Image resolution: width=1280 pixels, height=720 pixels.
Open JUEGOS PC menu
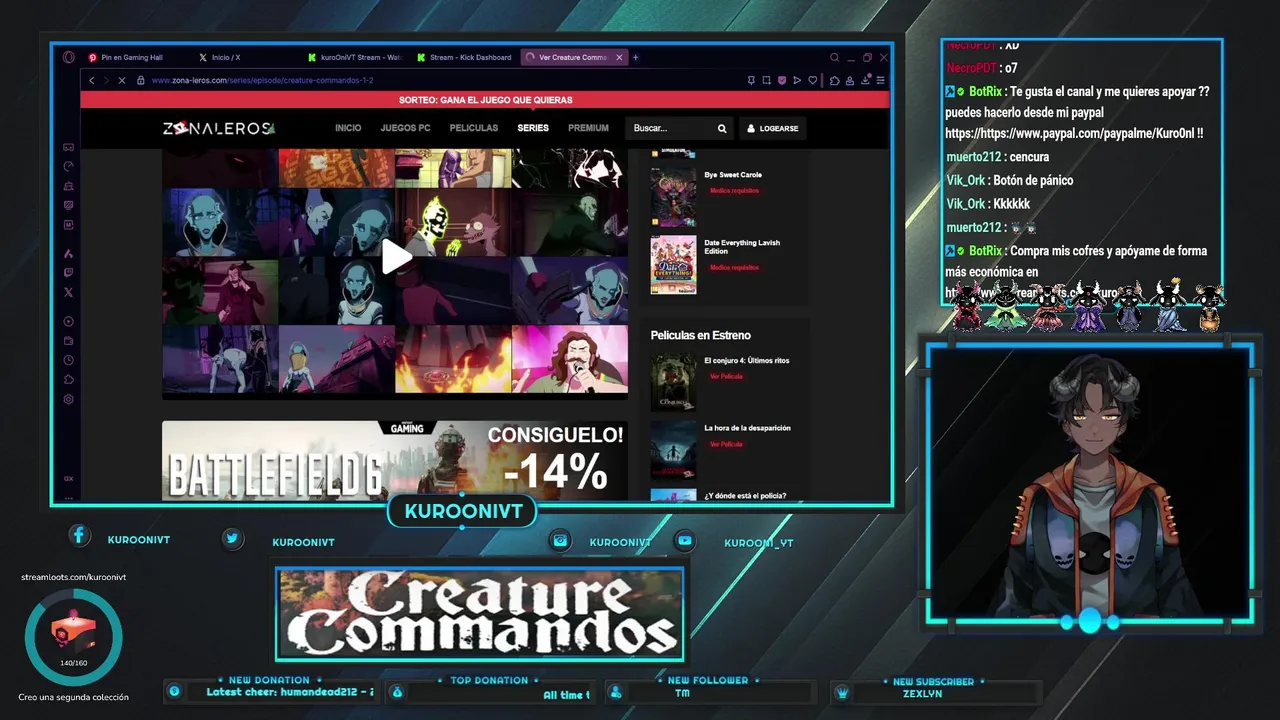(x=405, y=128)
